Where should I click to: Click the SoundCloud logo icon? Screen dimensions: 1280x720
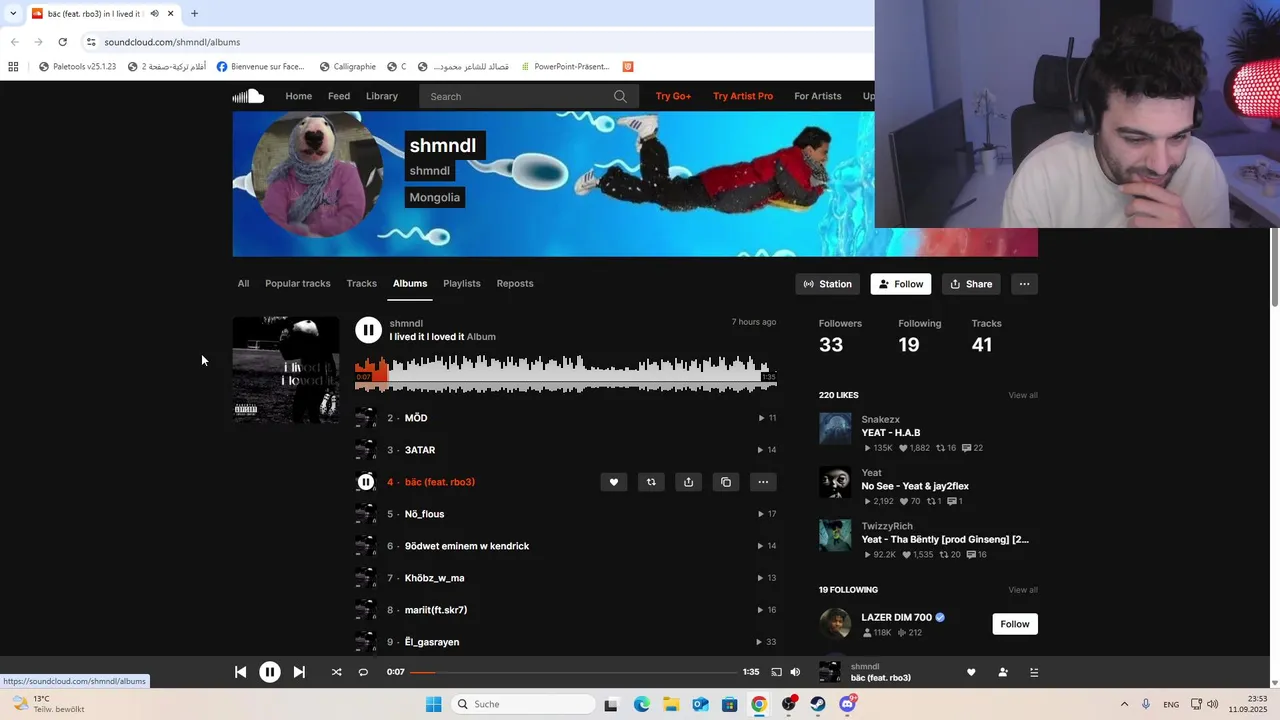[x=248, y=96]
